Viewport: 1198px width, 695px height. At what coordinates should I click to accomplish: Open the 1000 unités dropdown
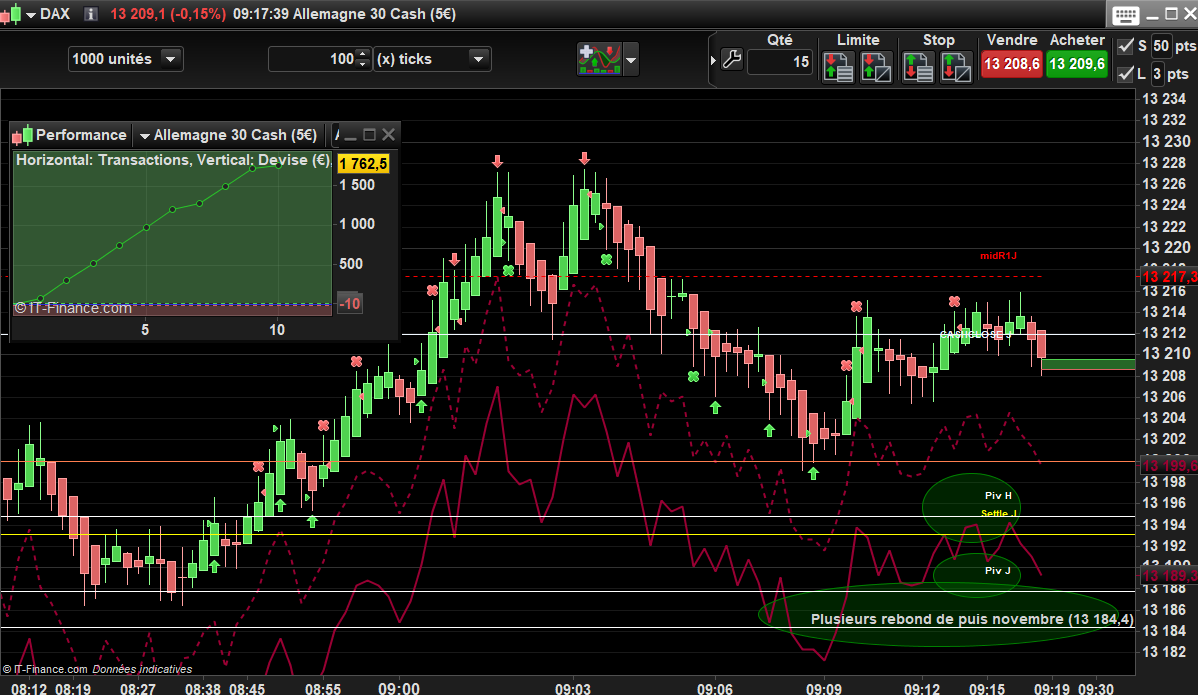coord(171,59)
